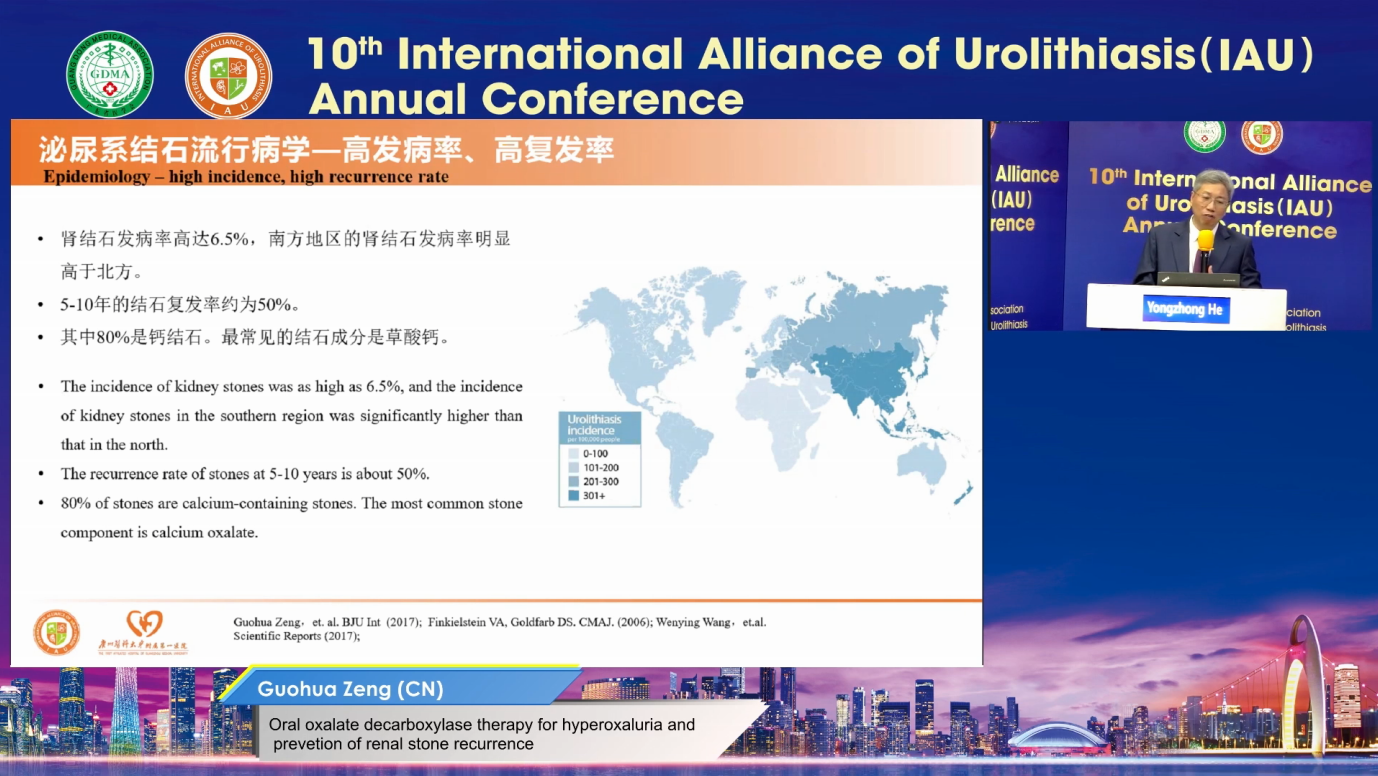The image size is (1378, 776).
Task: Click the yellow microphone in front of the speaker
Action: [1205, 242]
